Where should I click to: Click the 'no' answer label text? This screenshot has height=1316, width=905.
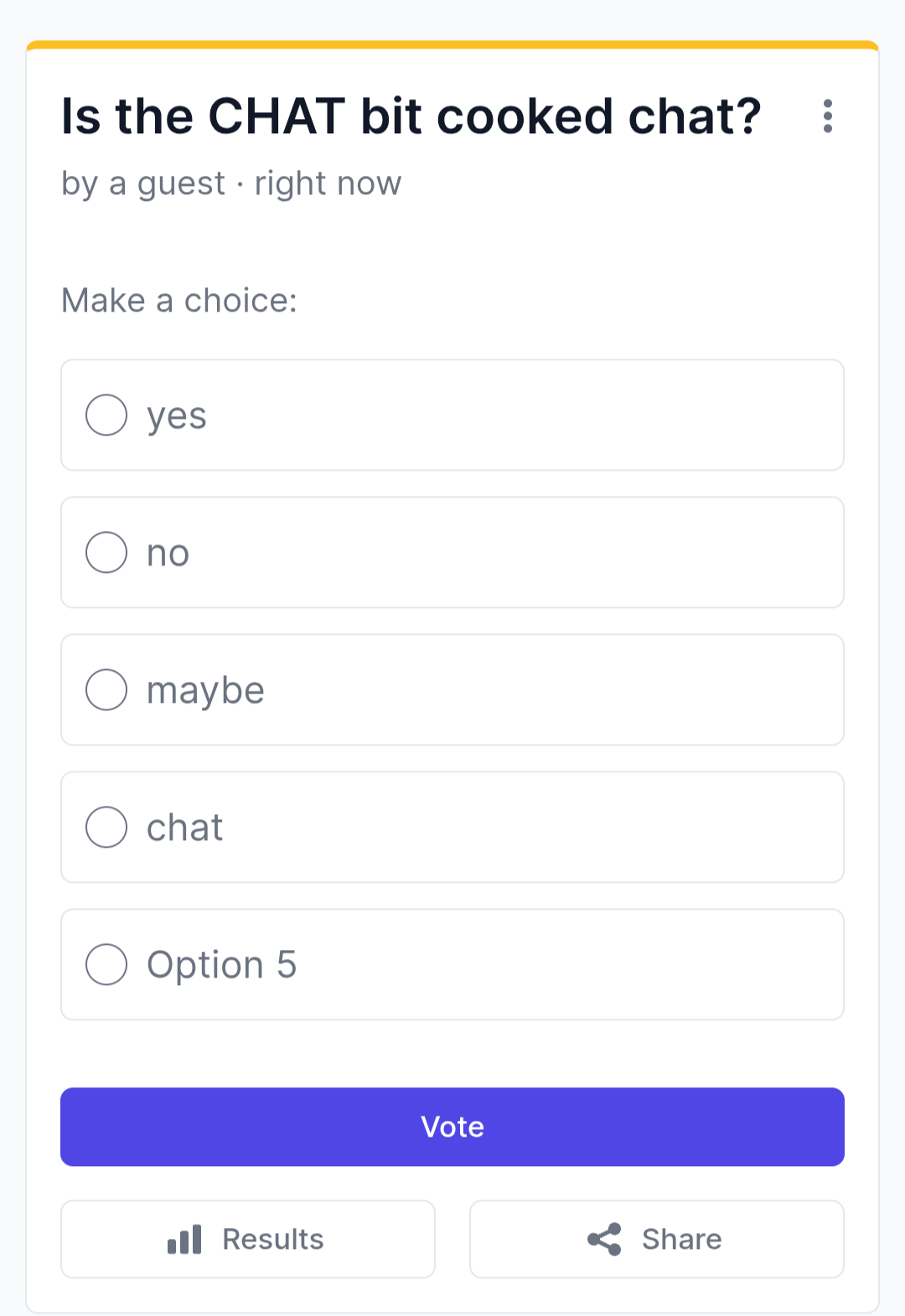(168, 554)
